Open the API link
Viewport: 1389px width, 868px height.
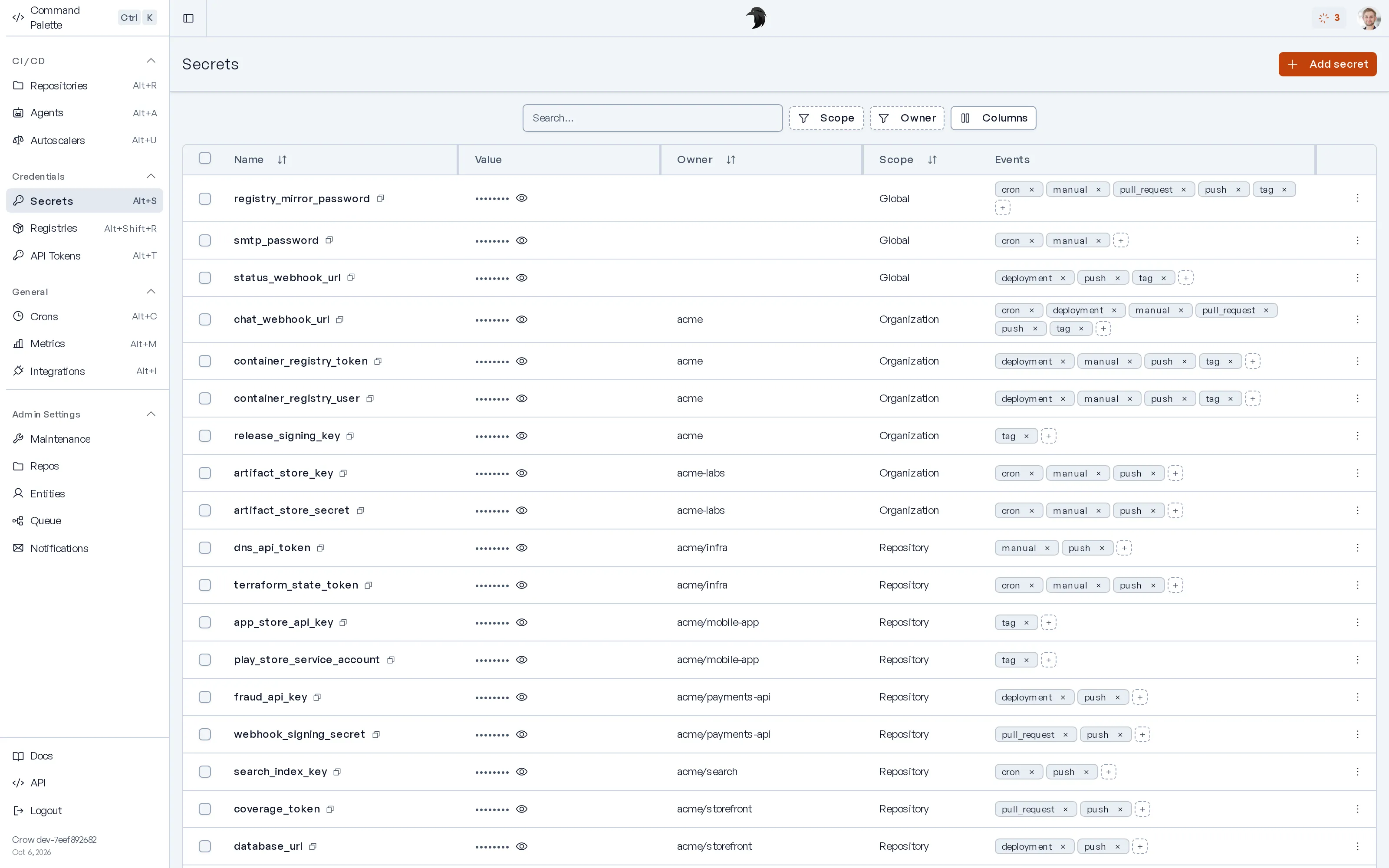[x=84, y=783]
